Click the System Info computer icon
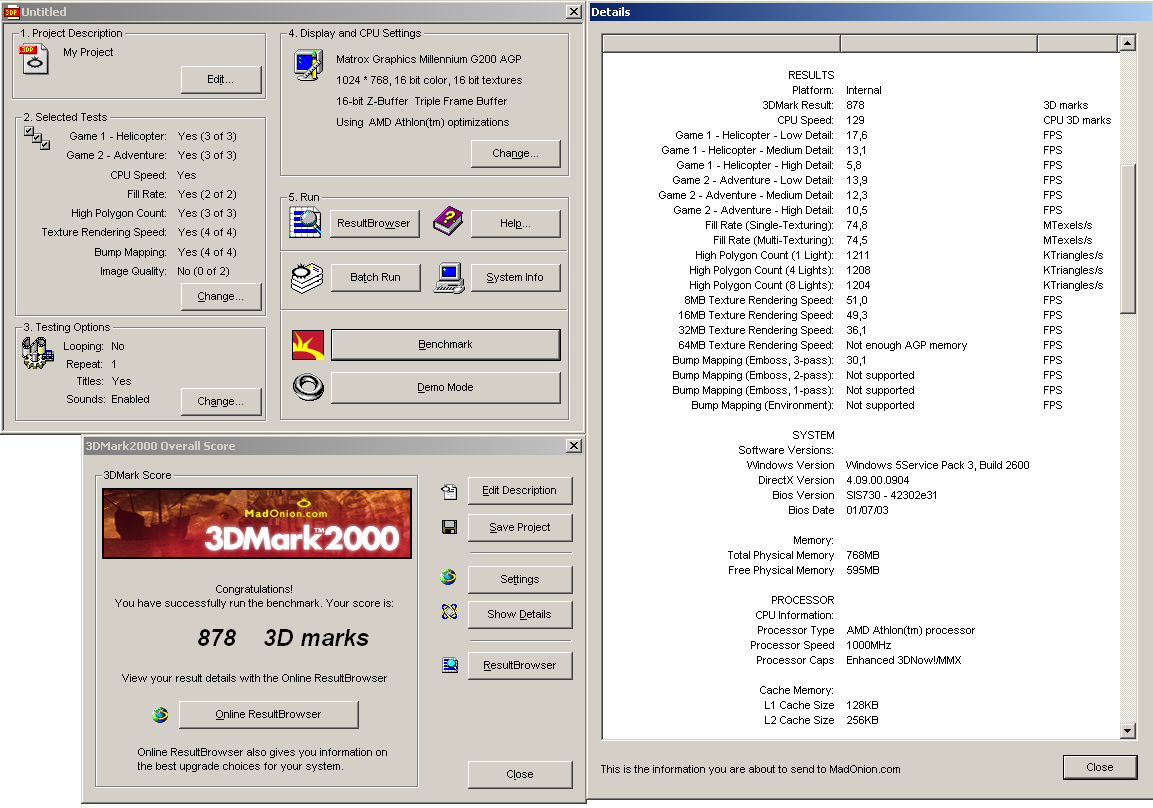The image size is (1153, 808). 448,276
